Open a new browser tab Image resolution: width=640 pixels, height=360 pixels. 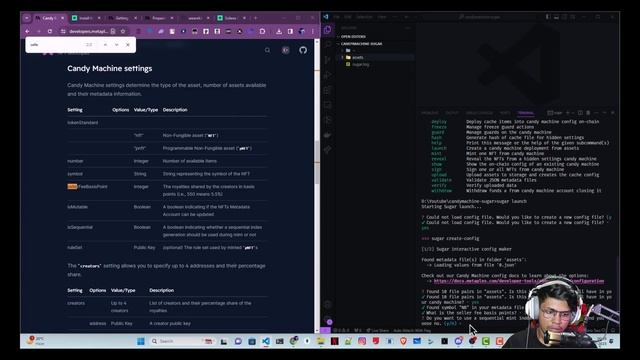click(256, 18)
